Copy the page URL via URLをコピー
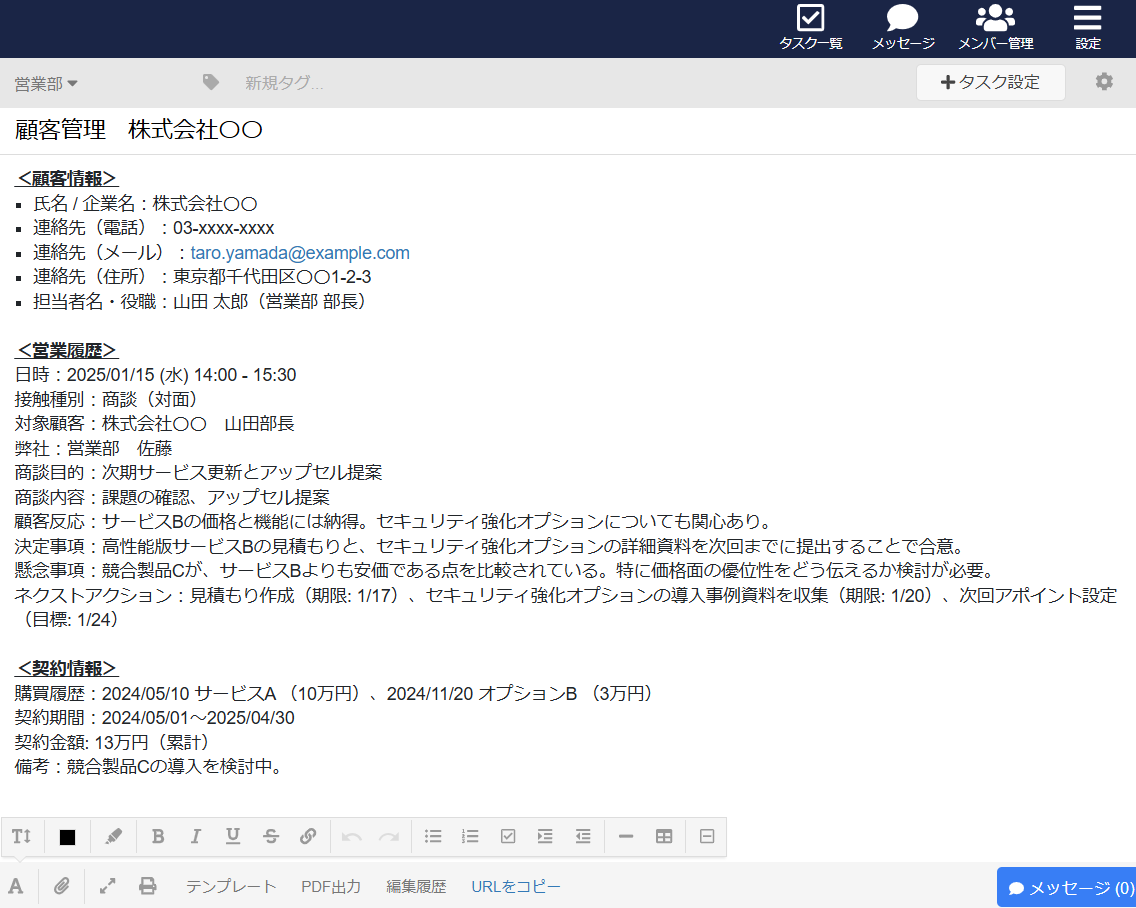Viewport: 1136px width, 908px height. (x=515, y=886)
